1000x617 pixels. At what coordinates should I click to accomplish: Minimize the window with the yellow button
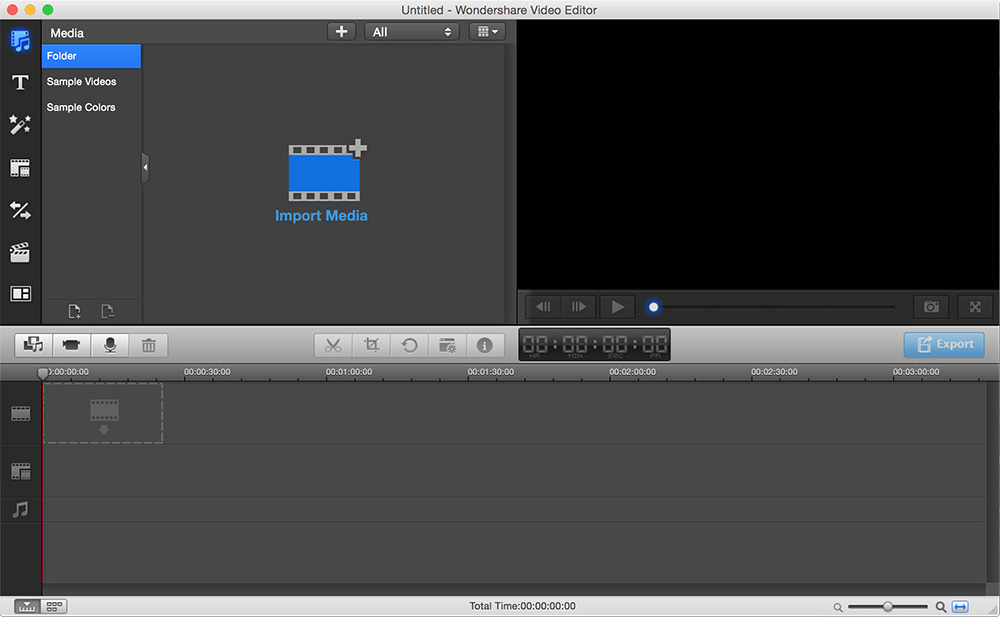tap(30, 10)
